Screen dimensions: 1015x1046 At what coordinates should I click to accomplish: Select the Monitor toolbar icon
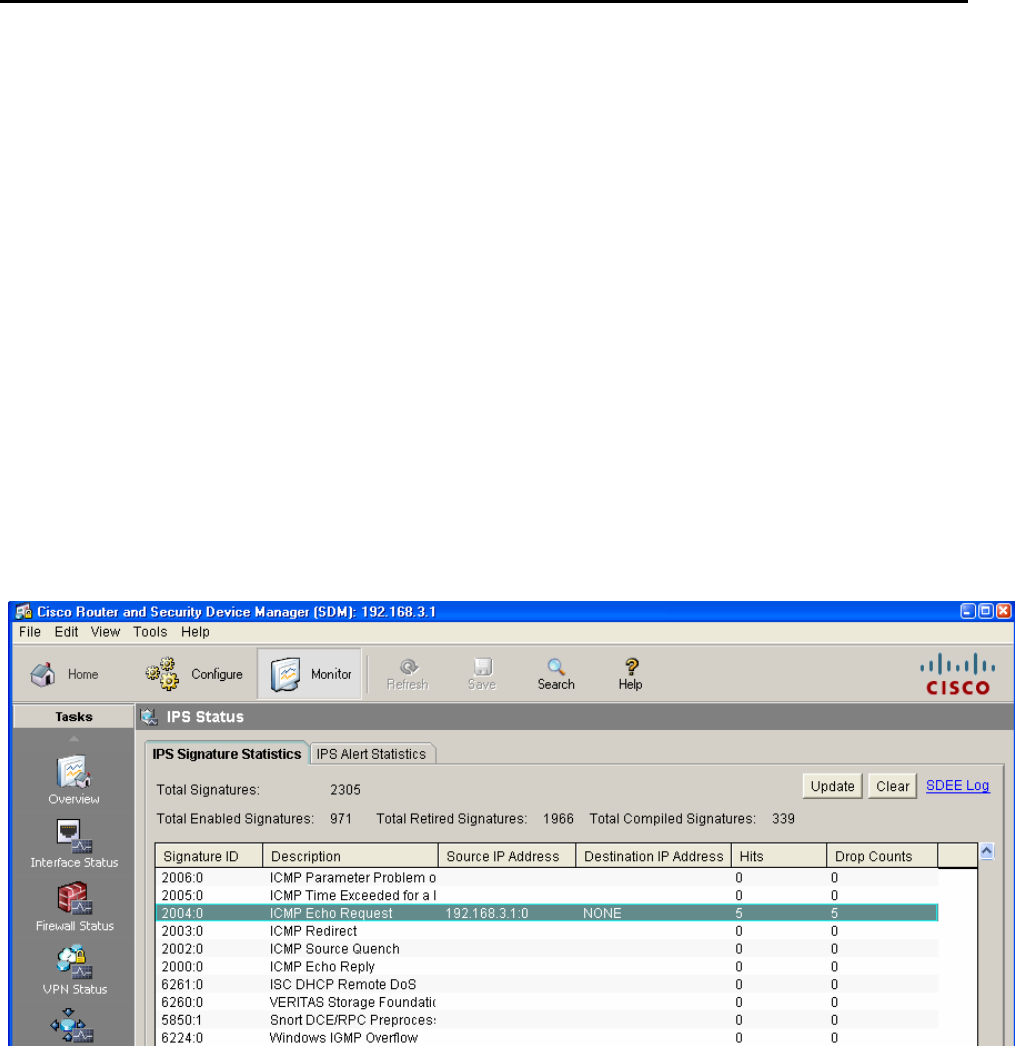click(x=285, y=674)
